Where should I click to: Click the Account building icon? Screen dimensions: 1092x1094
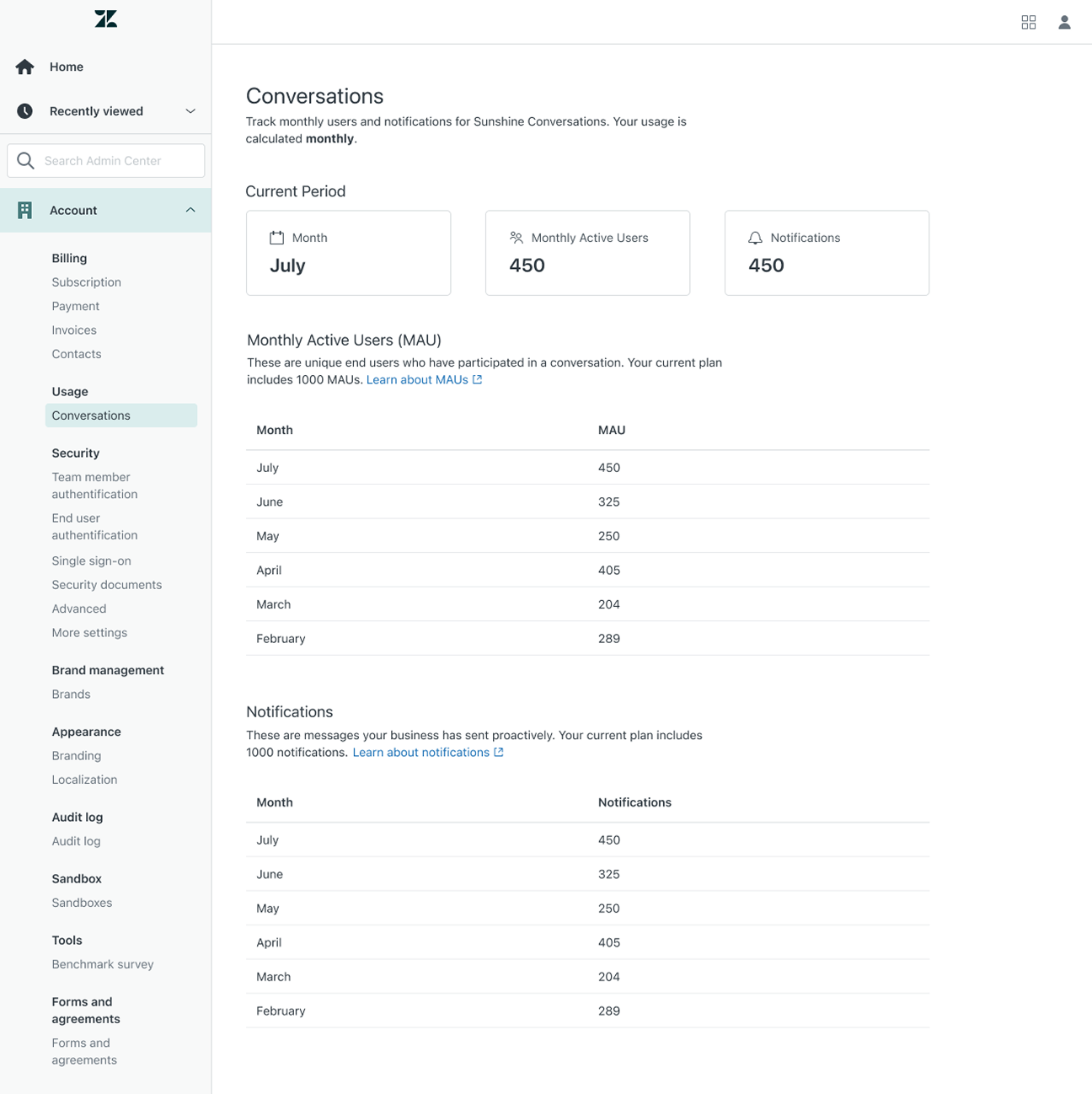(25, 211)
